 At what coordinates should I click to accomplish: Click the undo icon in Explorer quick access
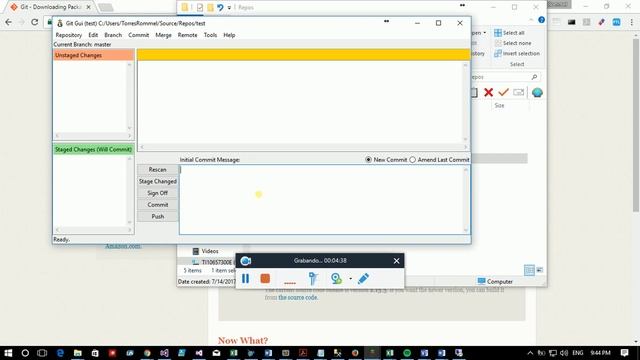tap(220, 7)
